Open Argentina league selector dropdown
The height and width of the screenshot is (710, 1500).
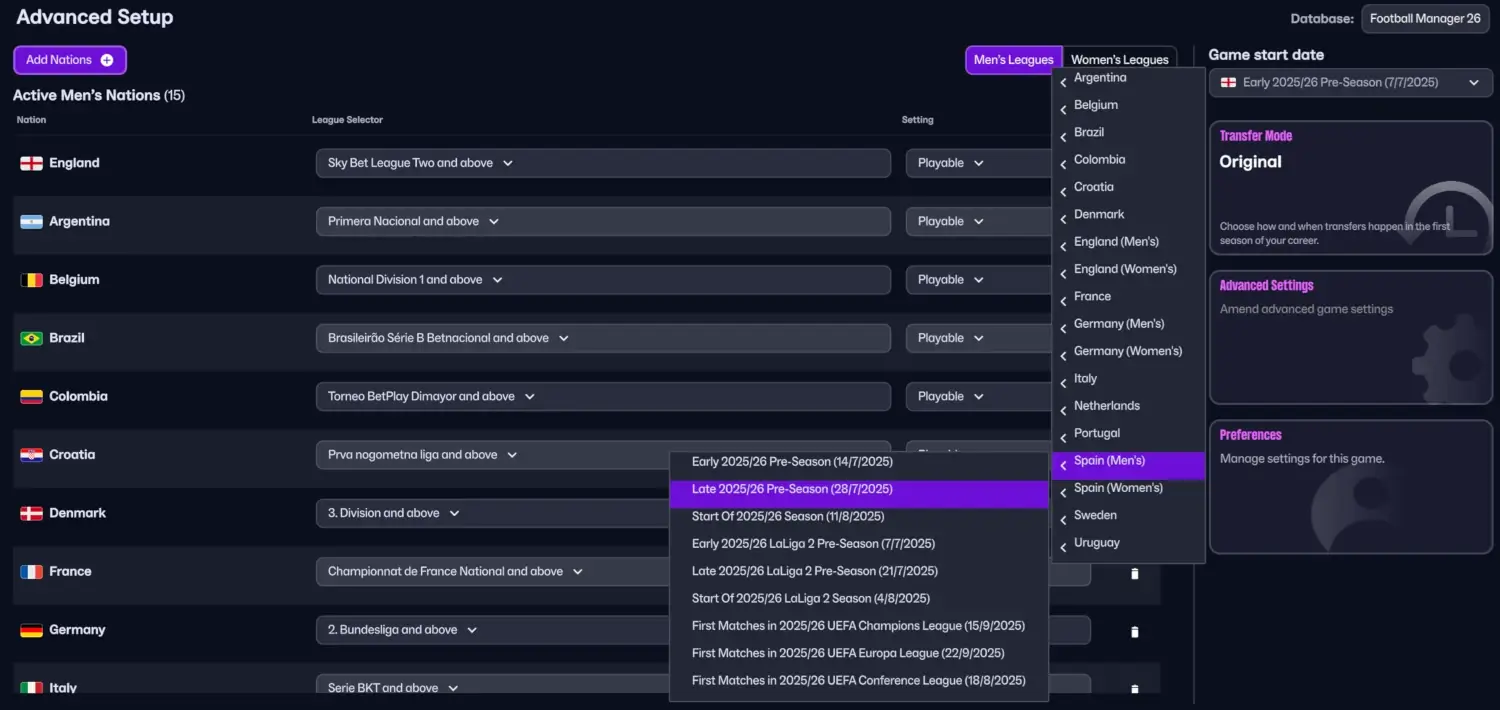tap(603, 221)
